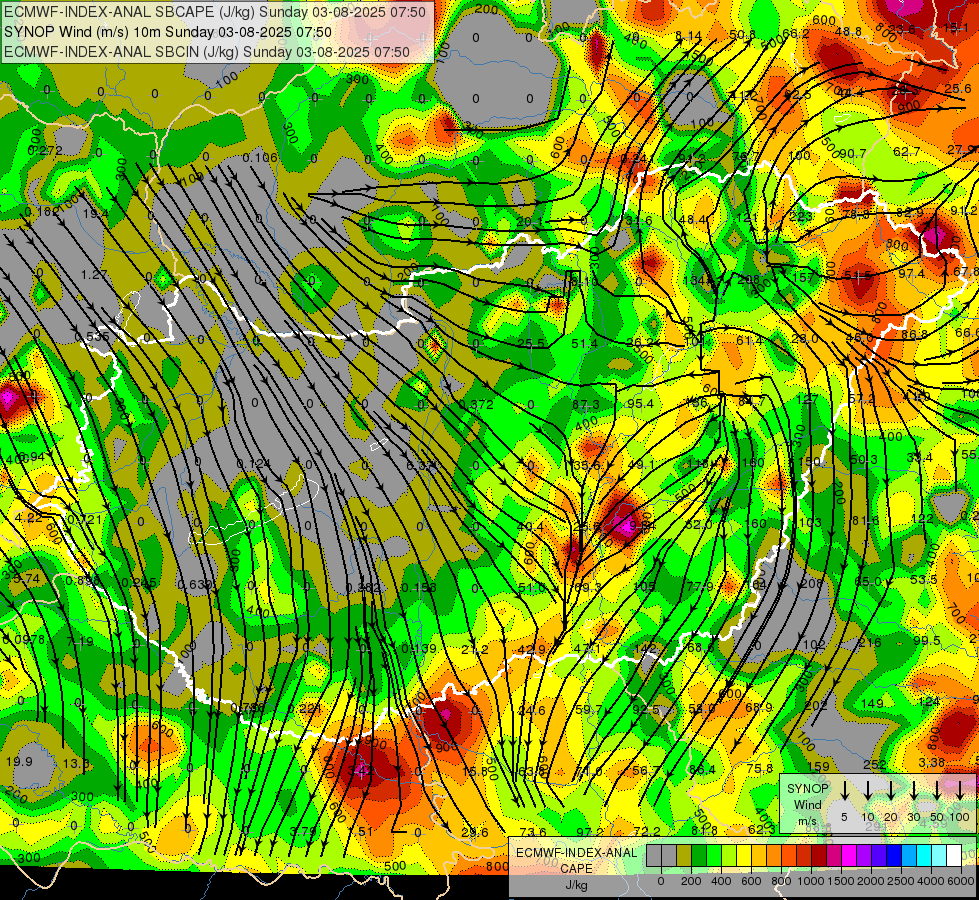This screenshot has height=900, width=979.
Task: Click the 4000 tick label on the color scale
Action: (930, 881)
